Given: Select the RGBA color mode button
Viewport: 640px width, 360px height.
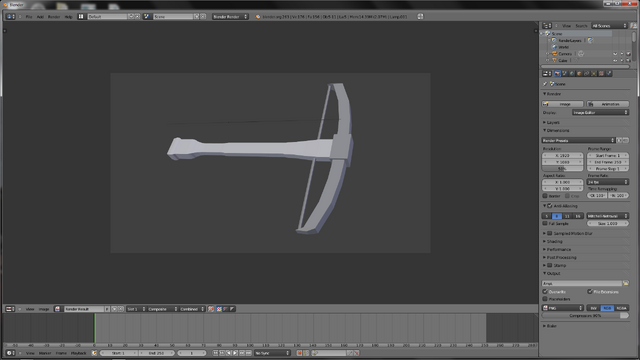Looking at the screenshot, I should [x=622, y=308].
